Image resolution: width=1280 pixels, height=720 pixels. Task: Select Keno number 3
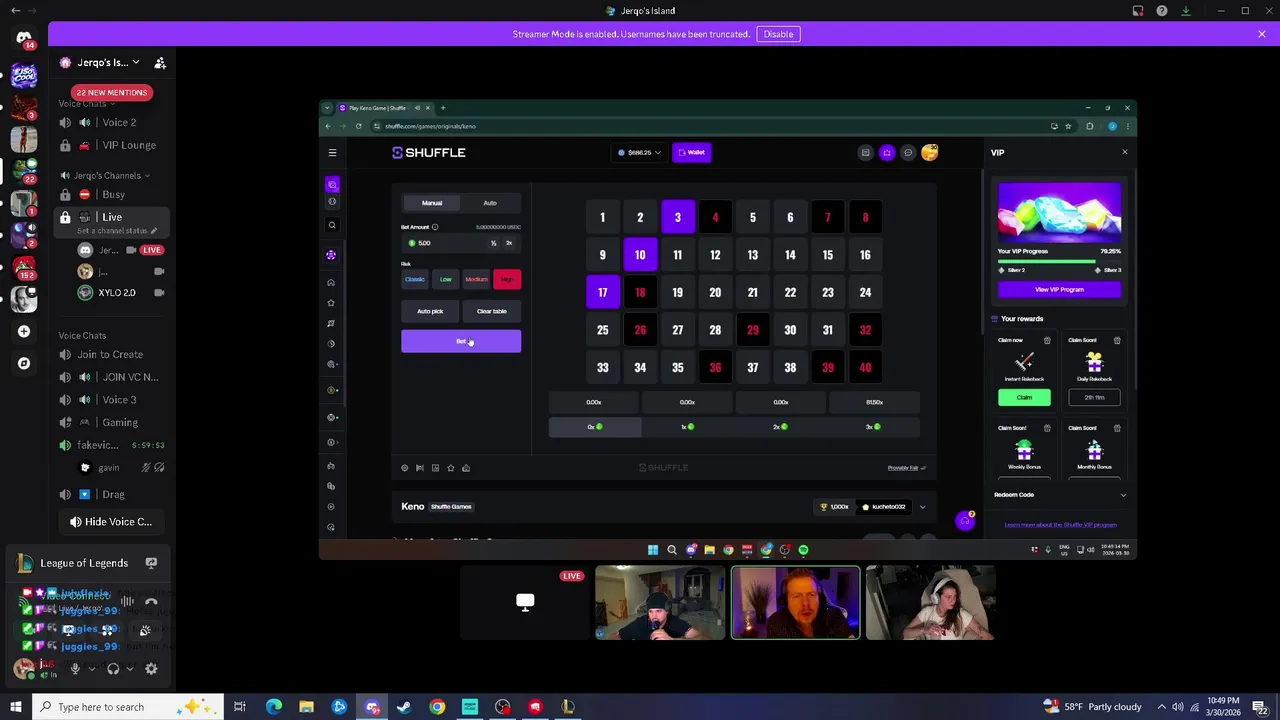pos(677,217)
